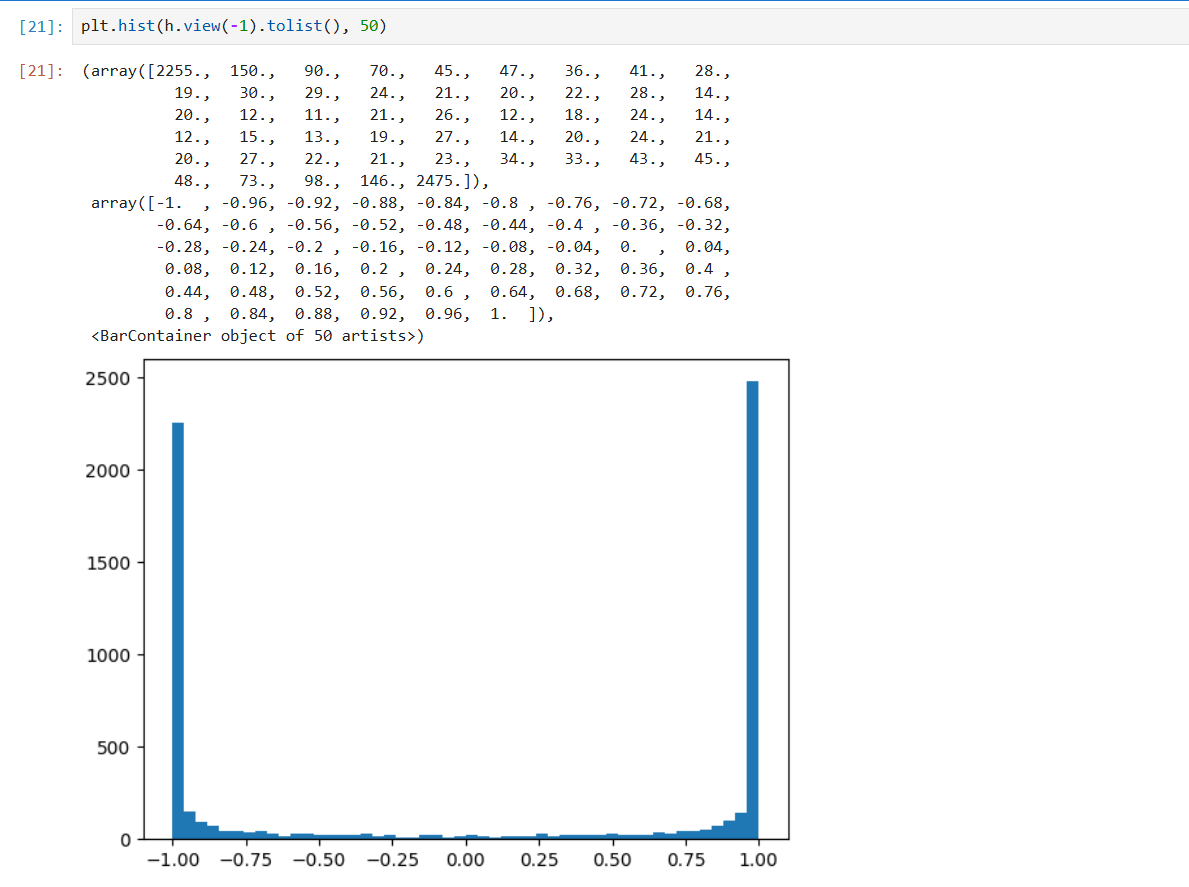Click the tall left histogram bar

pos(178,630)
